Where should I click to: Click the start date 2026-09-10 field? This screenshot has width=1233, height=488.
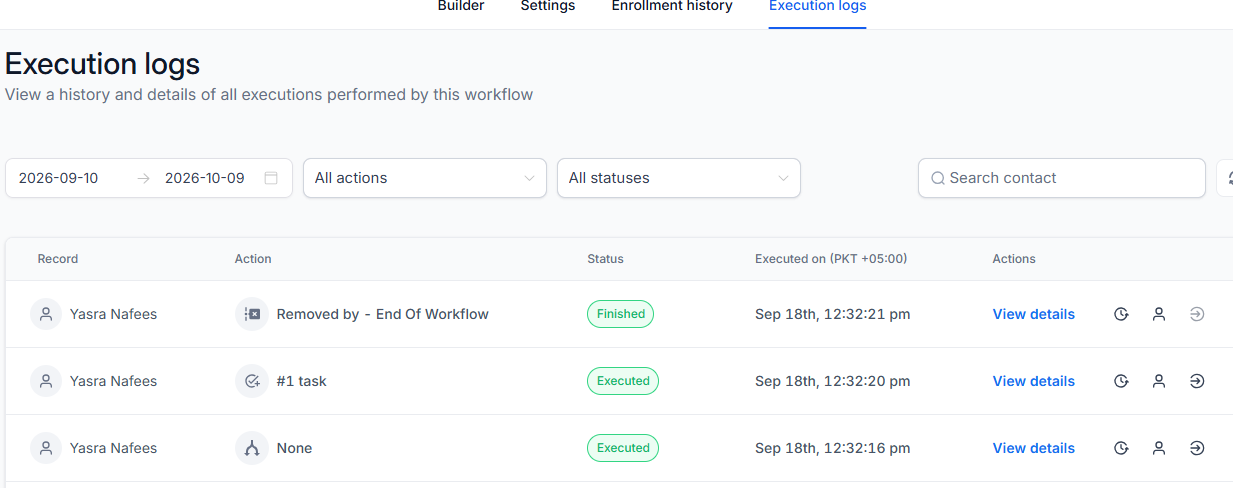pyautogui.click(x=58, y=178)
